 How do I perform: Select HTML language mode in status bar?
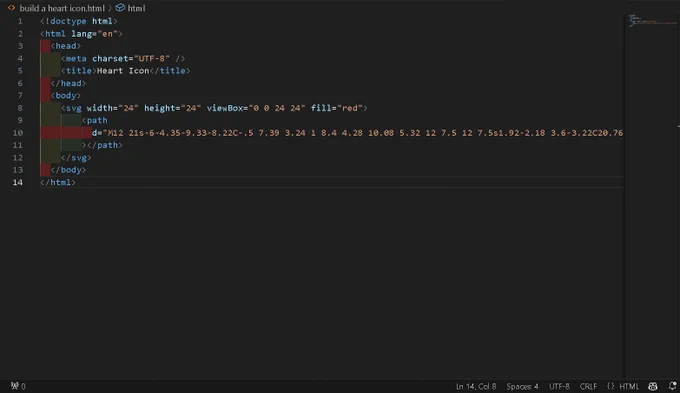(x=629, y=386)
